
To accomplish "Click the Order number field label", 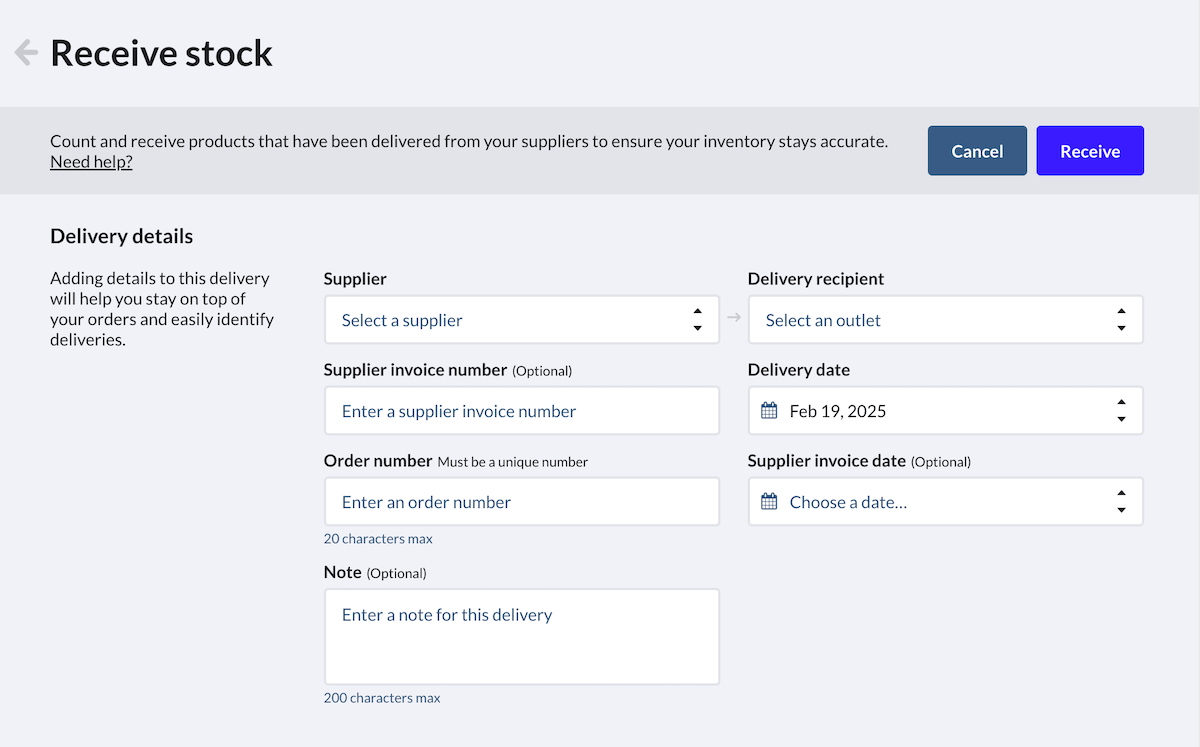I will pos(377,461).
